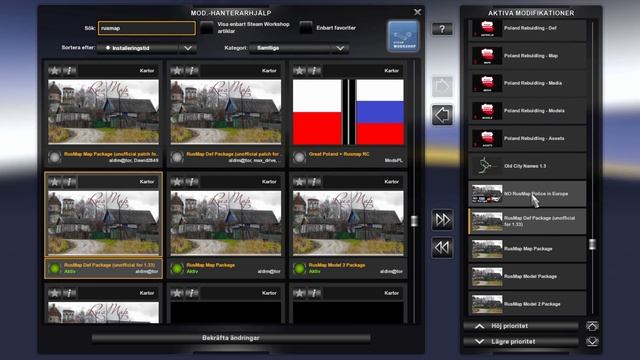Open the Sortera efter dropdown
Viewport: 640px width, 360px height.
pyautogui.click(x=147, y=48)
